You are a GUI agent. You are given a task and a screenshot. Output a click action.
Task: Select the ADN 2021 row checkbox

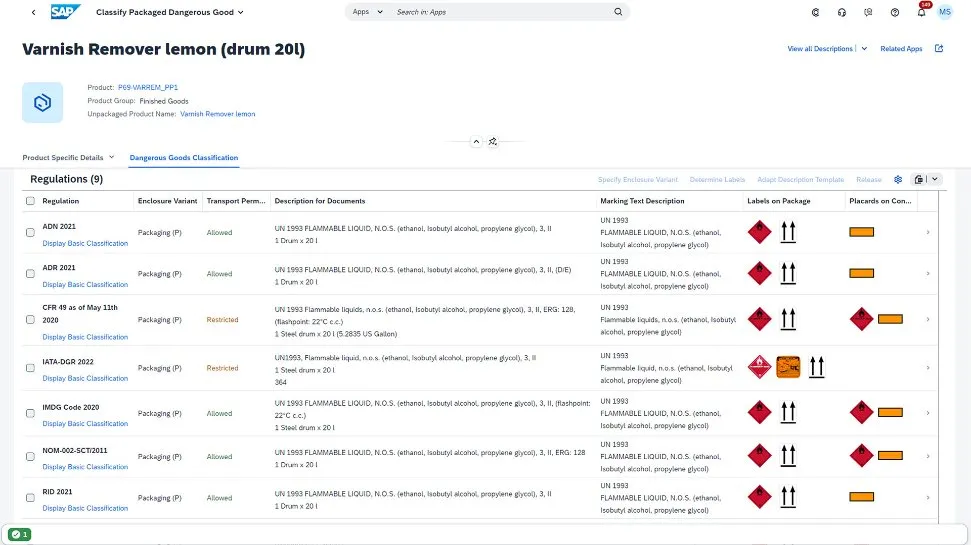pyautogui.click(x=30, y=233)
